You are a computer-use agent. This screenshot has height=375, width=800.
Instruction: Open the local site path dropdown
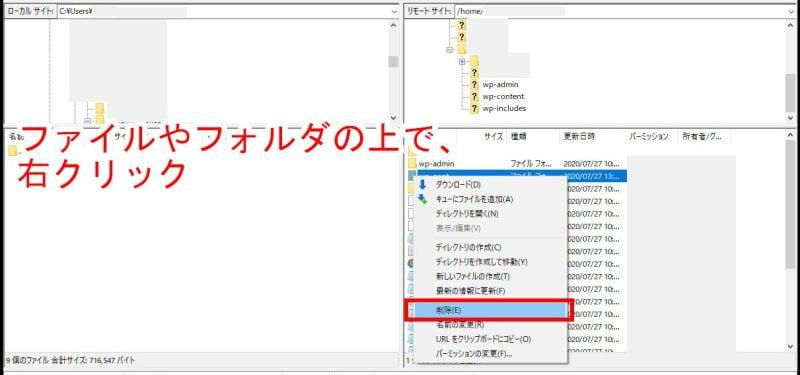(394, 11)
